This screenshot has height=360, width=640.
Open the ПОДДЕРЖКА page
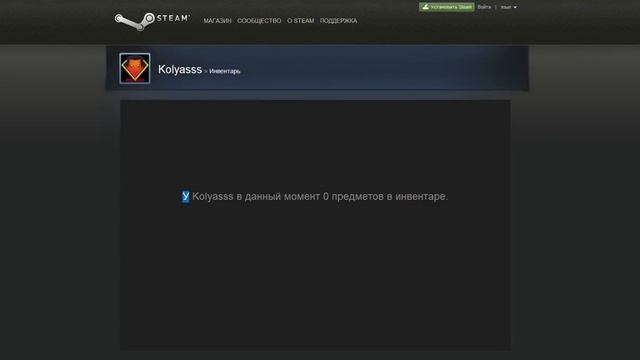click(338, 21)
